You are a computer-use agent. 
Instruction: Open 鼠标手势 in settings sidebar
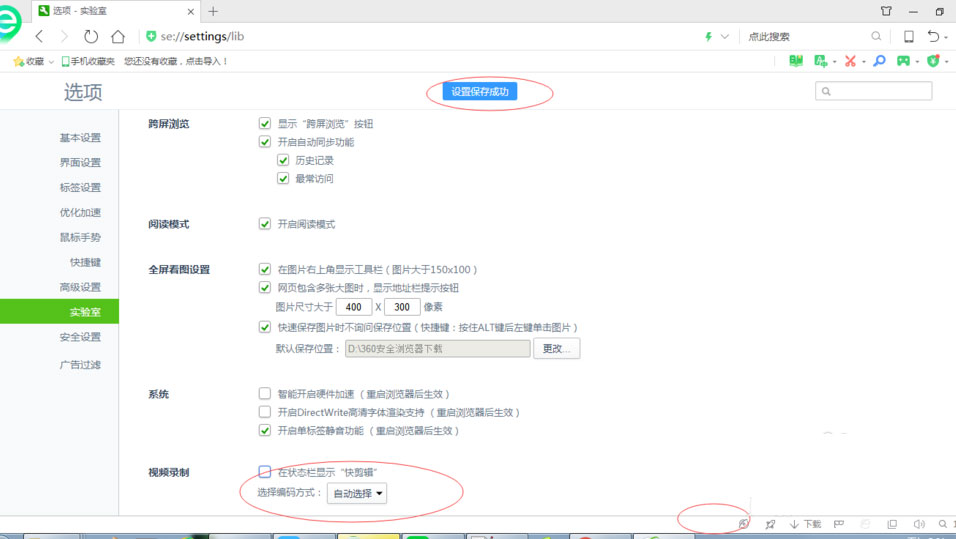click(80, 237)
